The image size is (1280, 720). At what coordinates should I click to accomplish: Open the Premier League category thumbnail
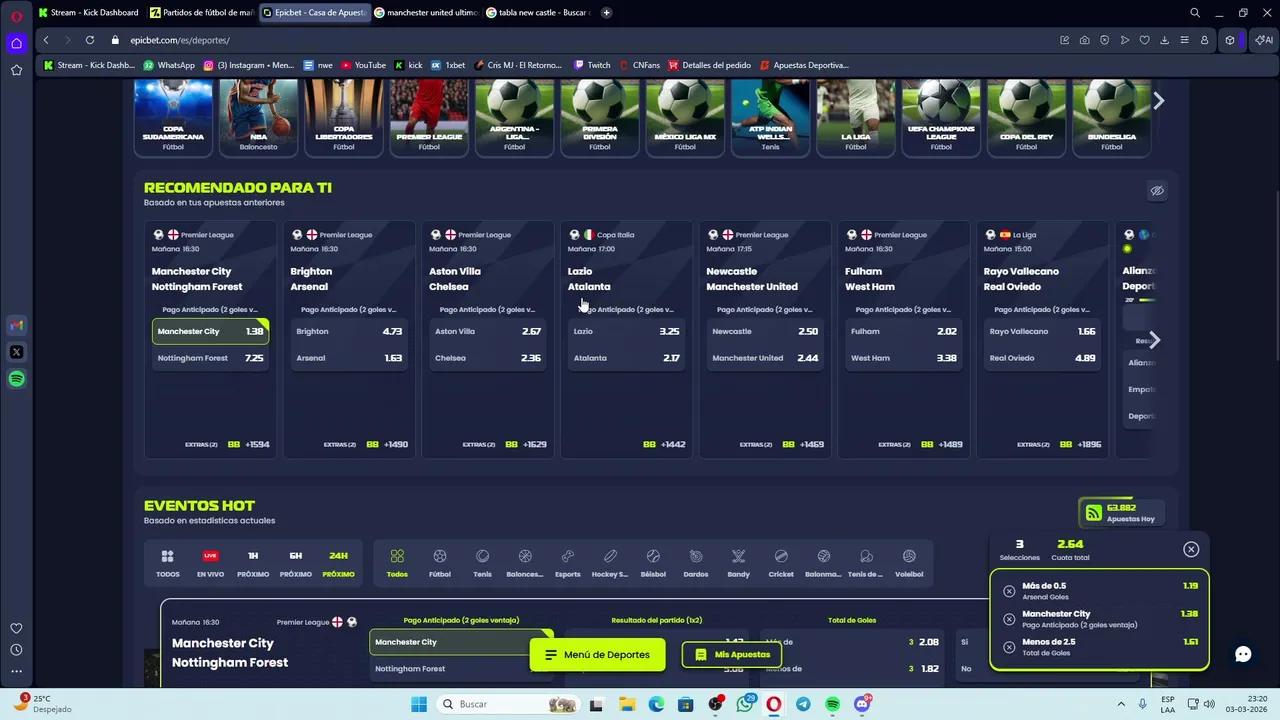pyautogui.click(x=429, y=117)
